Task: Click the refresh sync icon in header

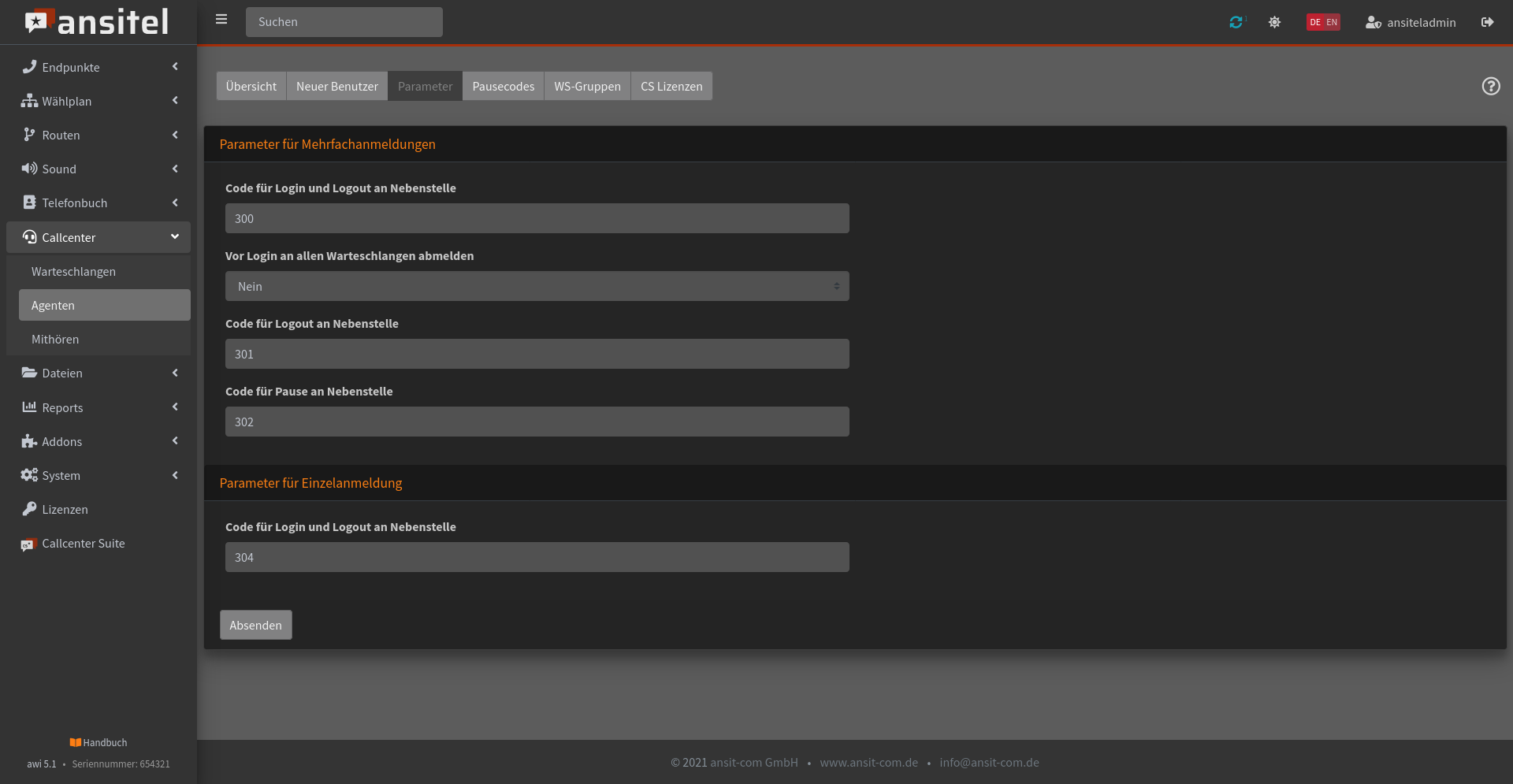Action: point(1236,22)
